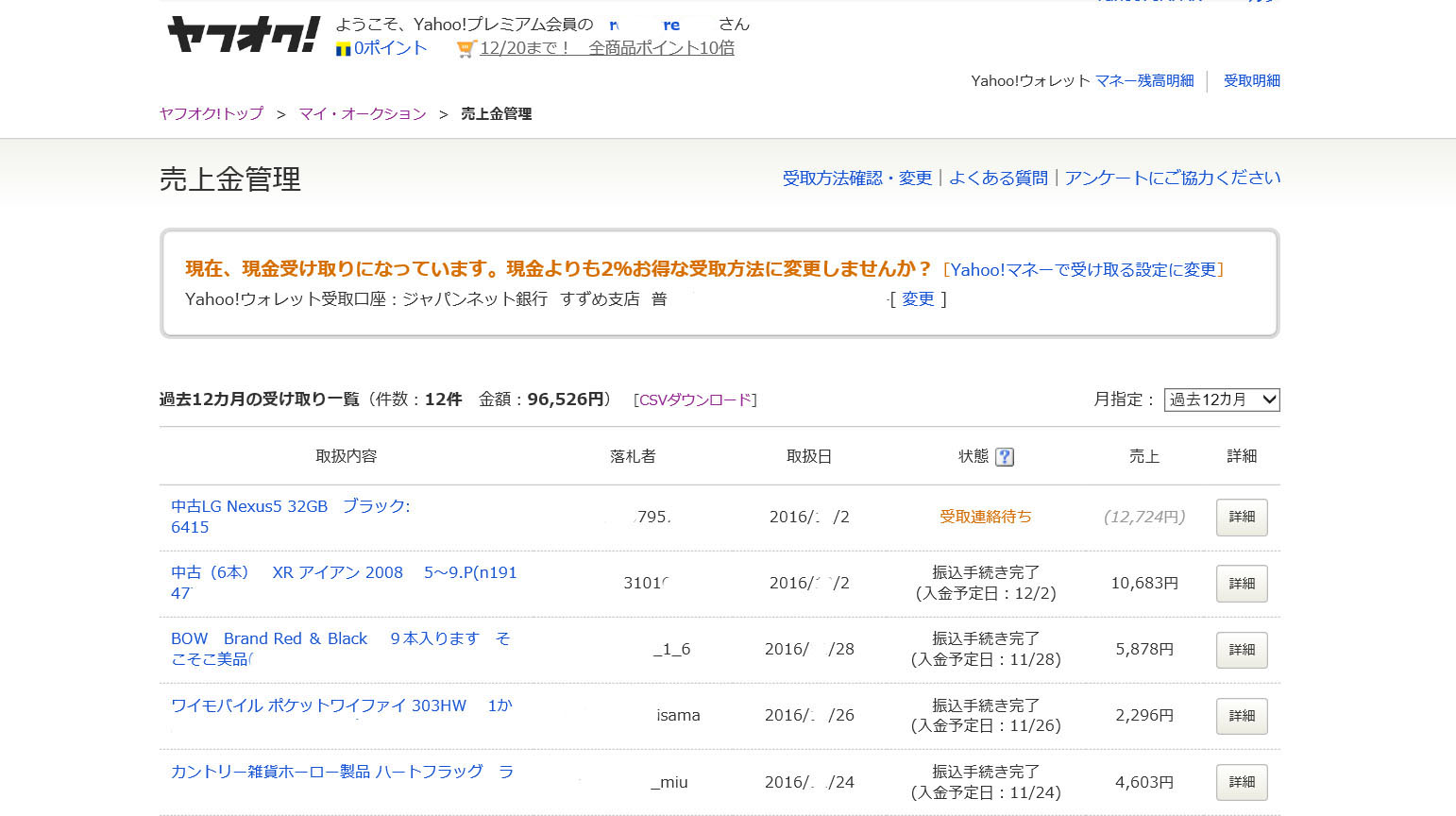The height and width of the screenshot is (816, 1456).
Task: Click 受取連絡待ち status text
Action: pyautogui.click(x=986, y=517)
